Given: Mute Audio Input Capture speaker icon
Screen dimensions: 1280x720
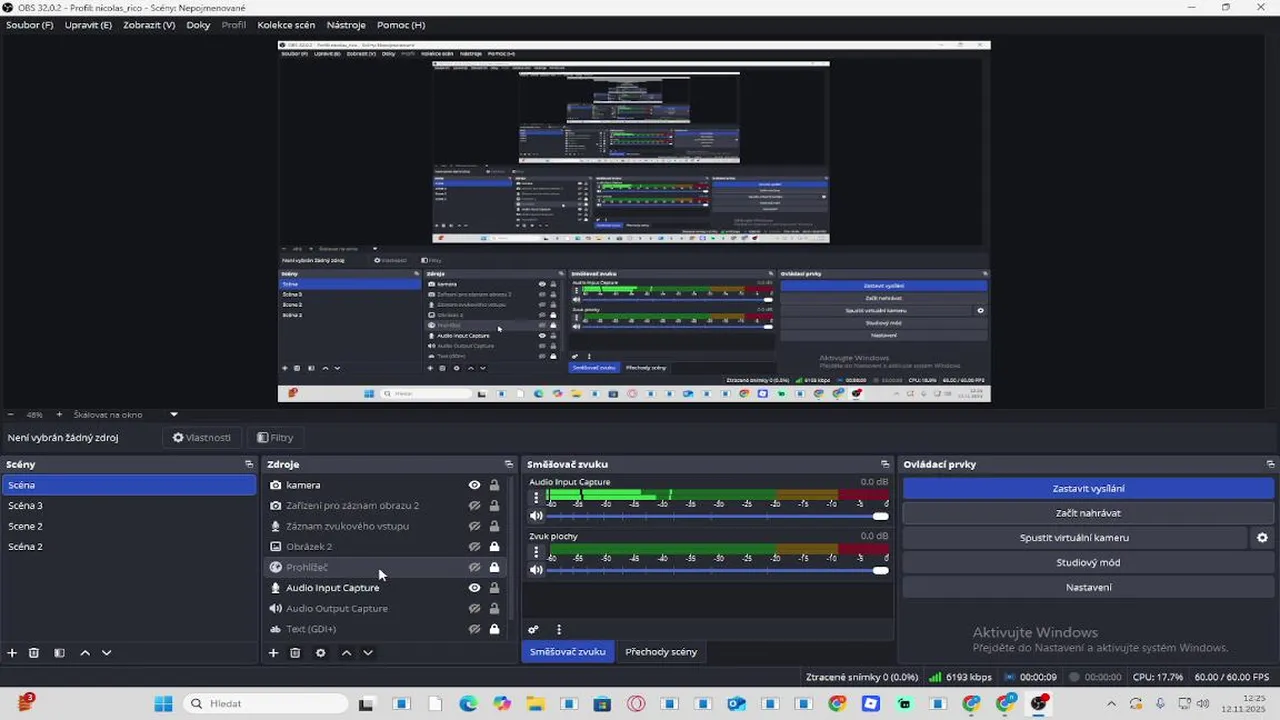Looking at the screenshot, I should coord(536,516).
